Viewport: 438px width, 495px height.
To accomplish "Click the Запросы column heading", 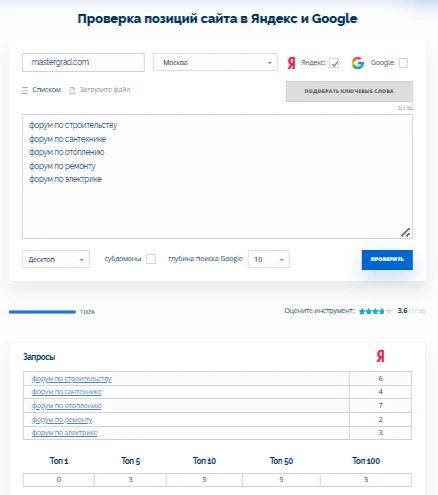I will click(x=39, y=357).
